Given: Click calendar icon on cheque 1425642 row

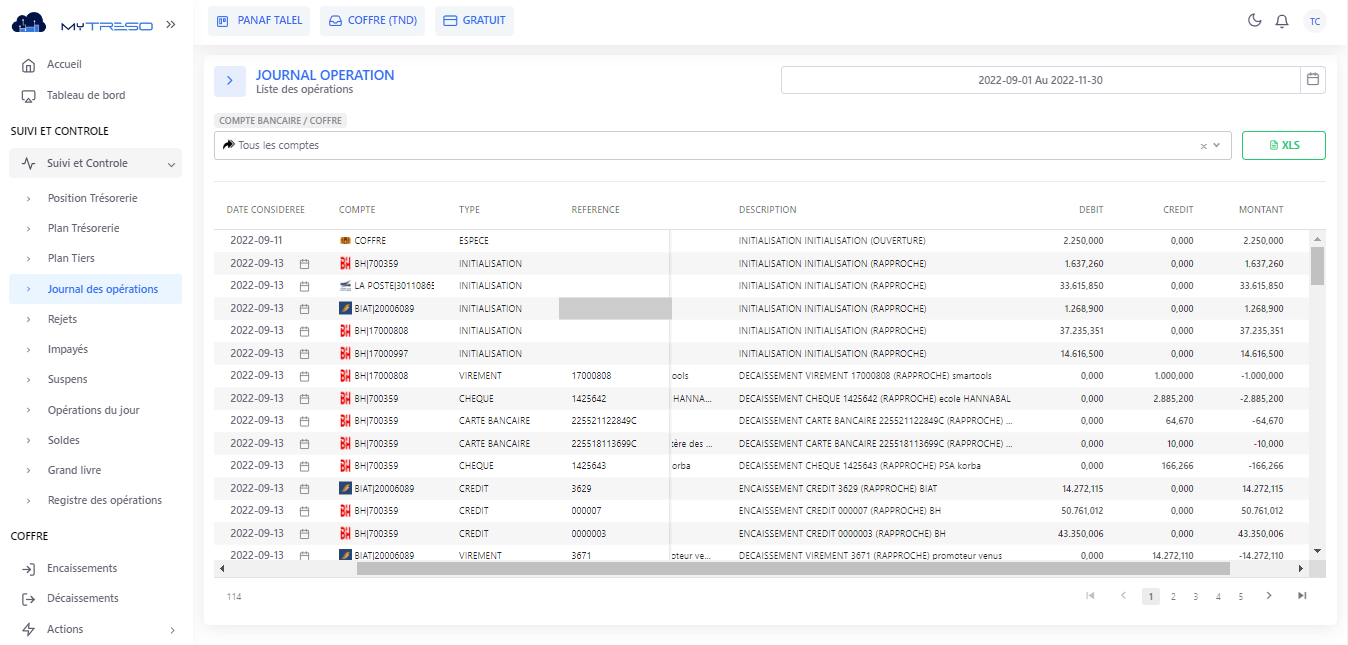Looking at the screenshot, I should (304, 399).
